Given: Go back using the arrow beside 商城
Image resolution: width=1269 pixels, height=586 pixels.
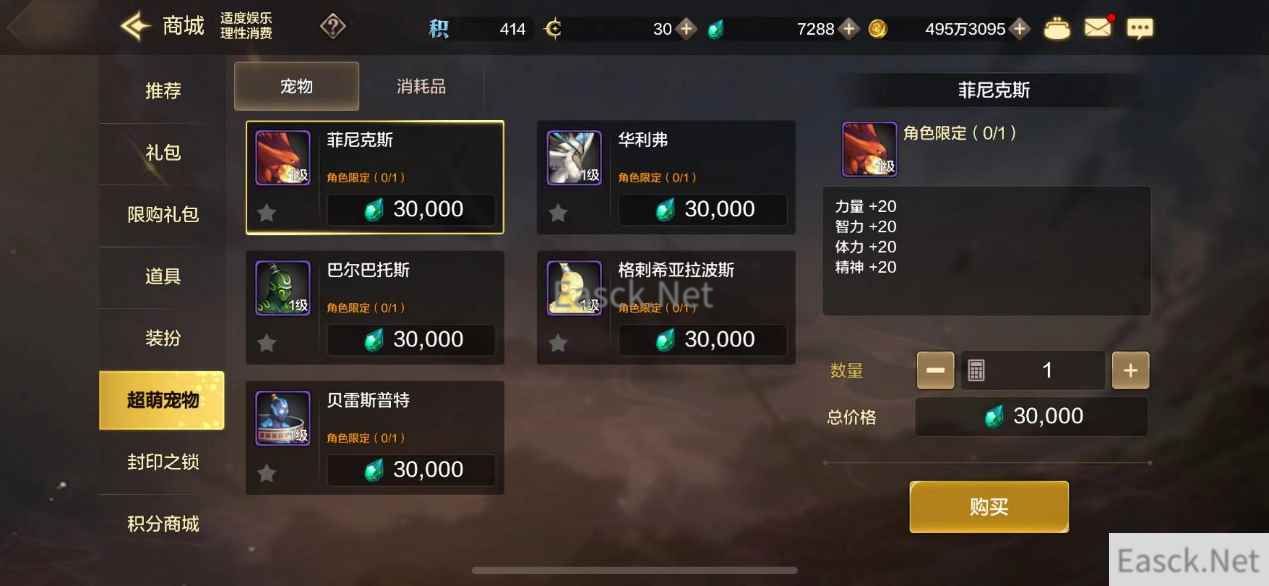Looking at the screenshot, I should pos(135,26).
